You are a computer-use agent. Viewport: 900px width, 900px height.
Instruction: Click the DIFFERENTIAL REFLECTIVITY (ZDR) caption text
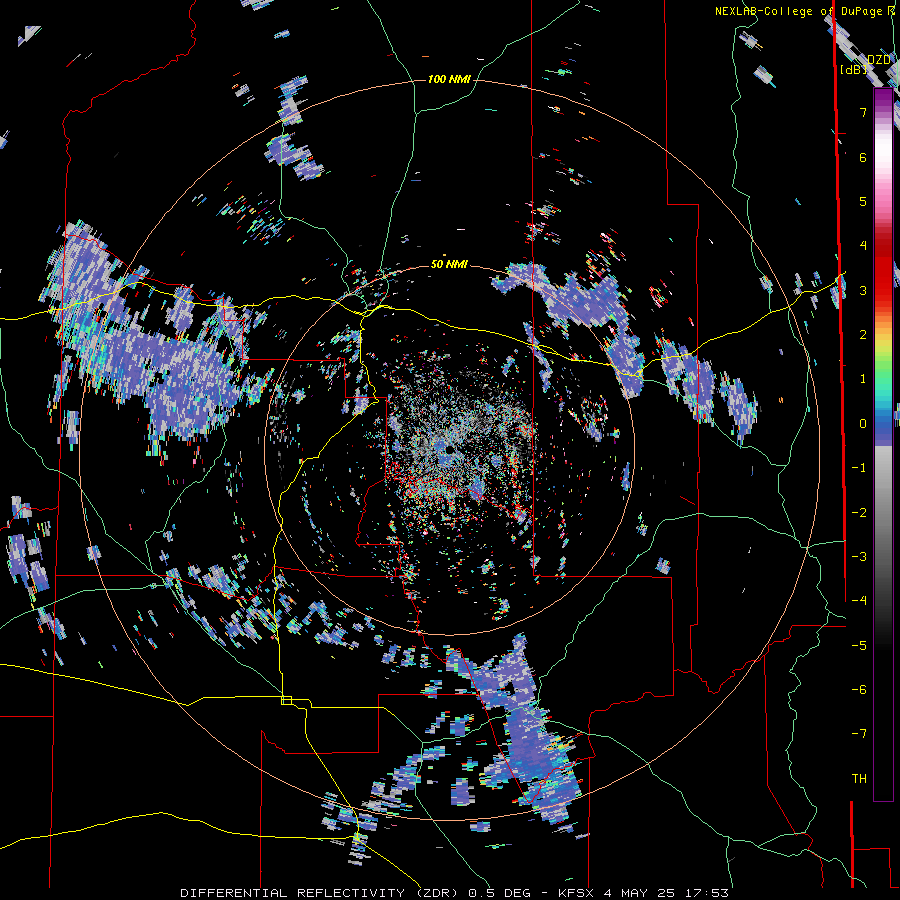point(319,893)
